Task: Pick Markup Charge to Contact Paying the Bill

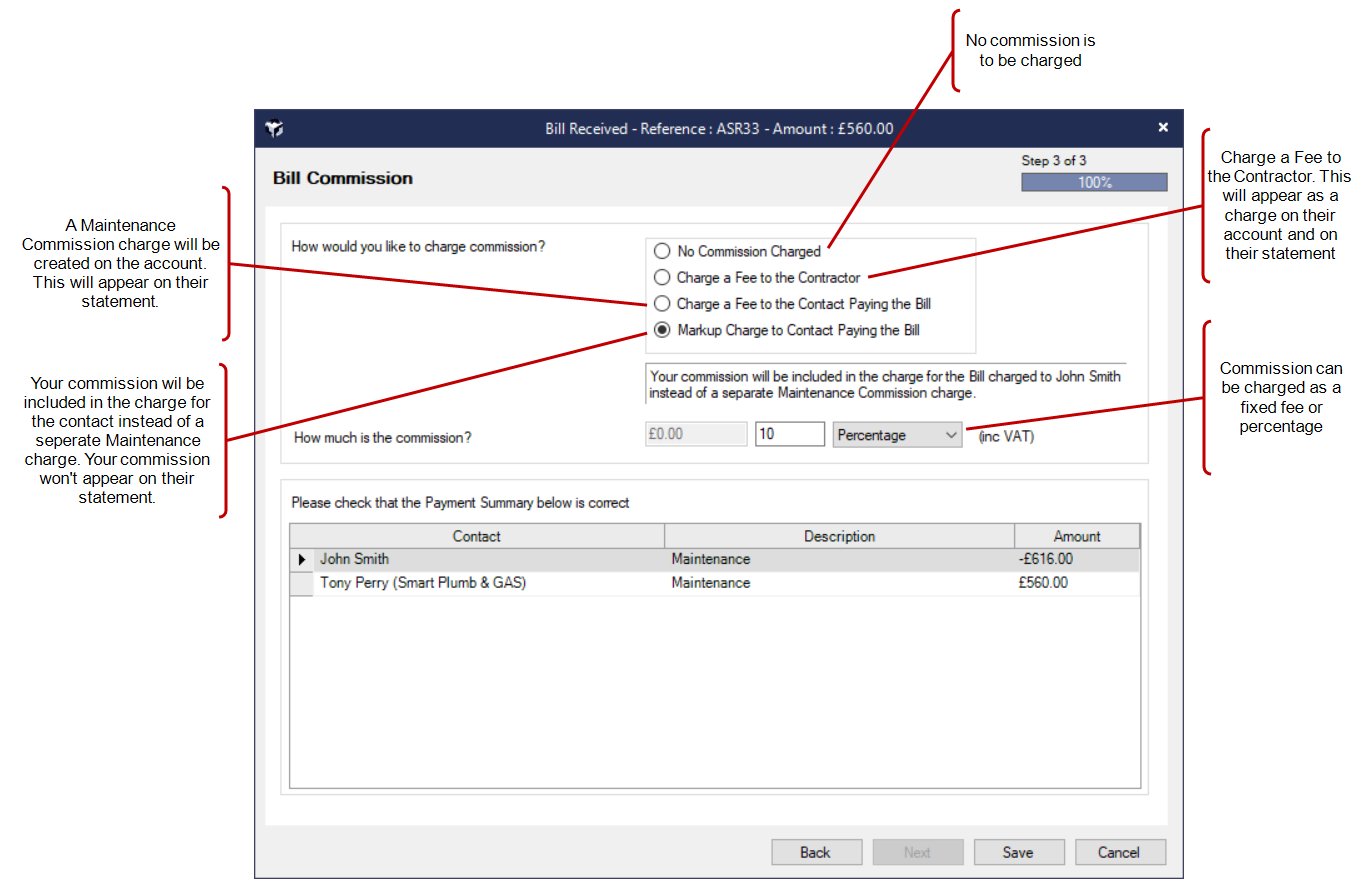Action: (x=662, y=330)
